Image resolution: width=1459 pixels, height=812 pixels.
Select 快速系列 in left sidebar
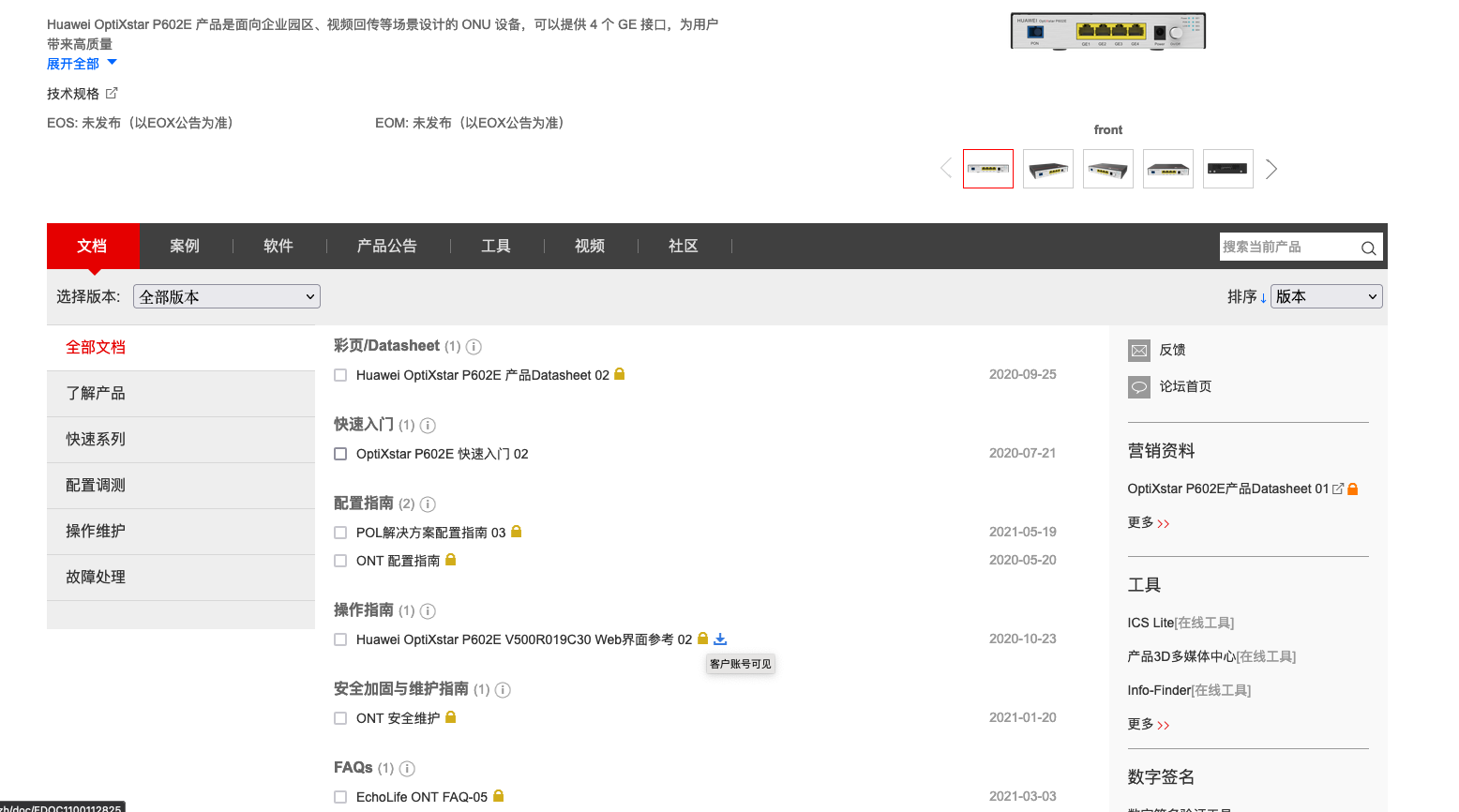pos(181,440)
